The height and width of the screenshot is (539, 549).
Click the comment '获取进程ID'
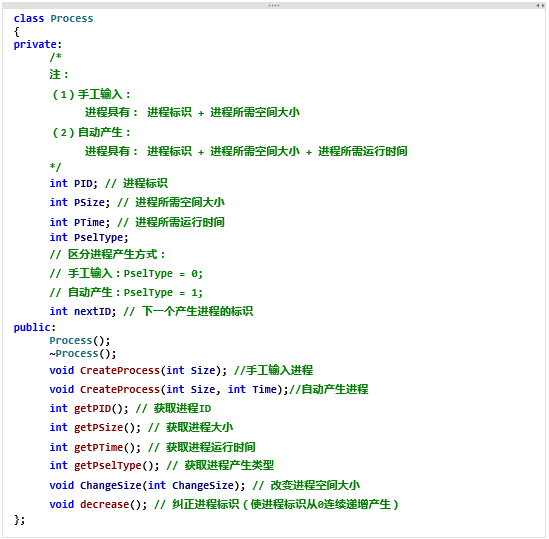click(182, 408)
